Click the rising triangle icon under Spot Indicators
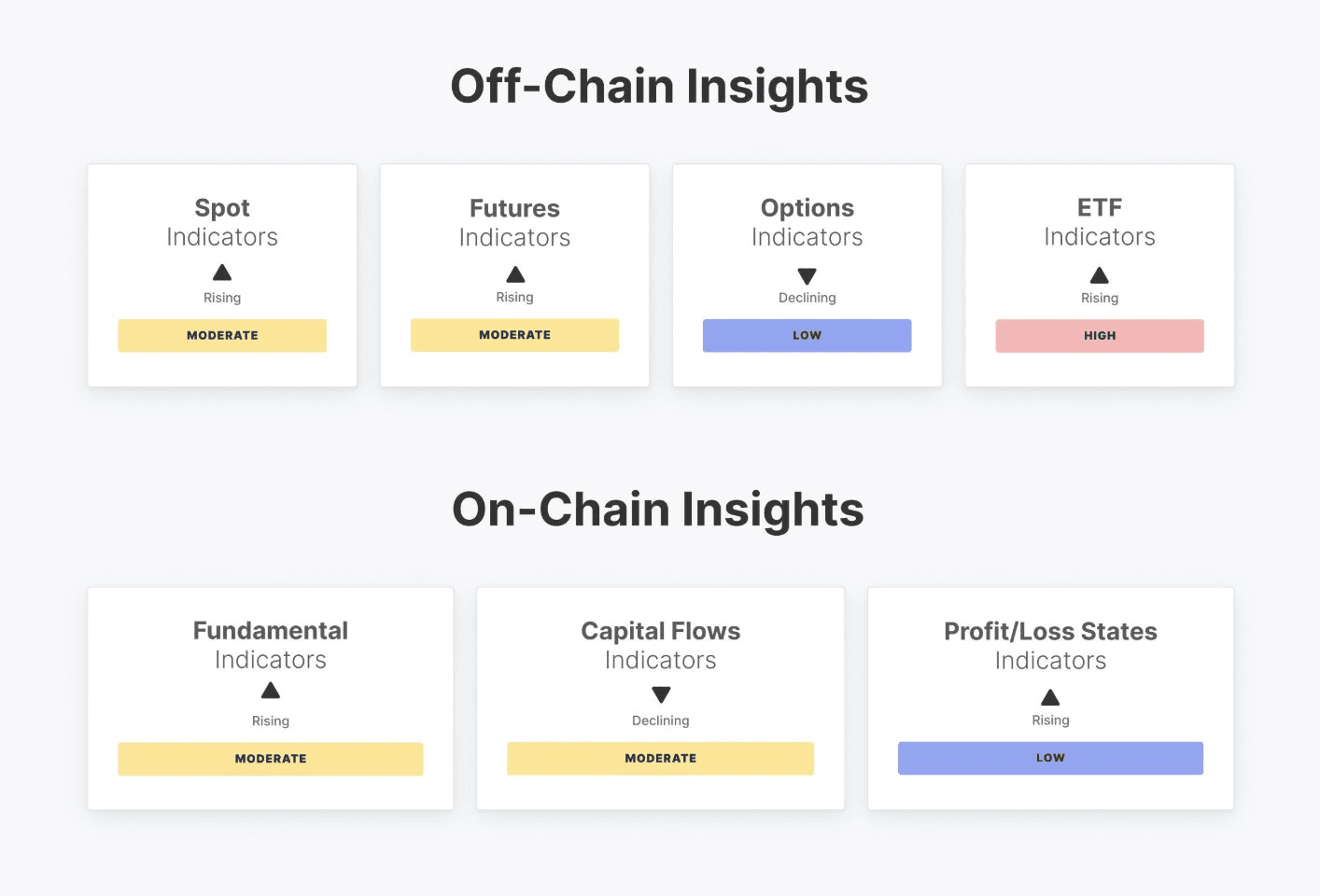The image size is (1320, 896). 222,273
